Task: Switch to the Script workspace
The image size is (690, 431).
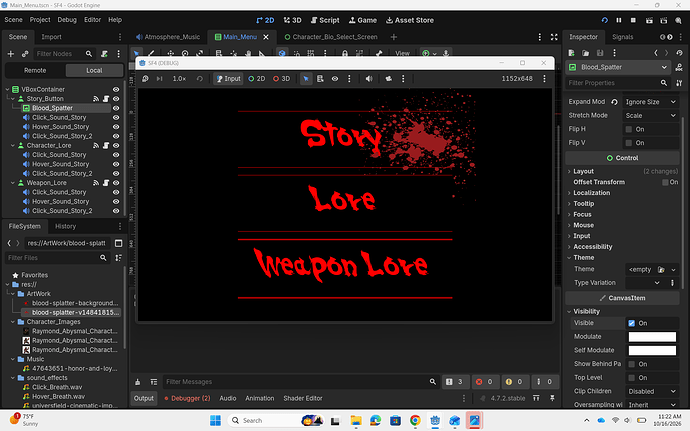Action: 325,20
